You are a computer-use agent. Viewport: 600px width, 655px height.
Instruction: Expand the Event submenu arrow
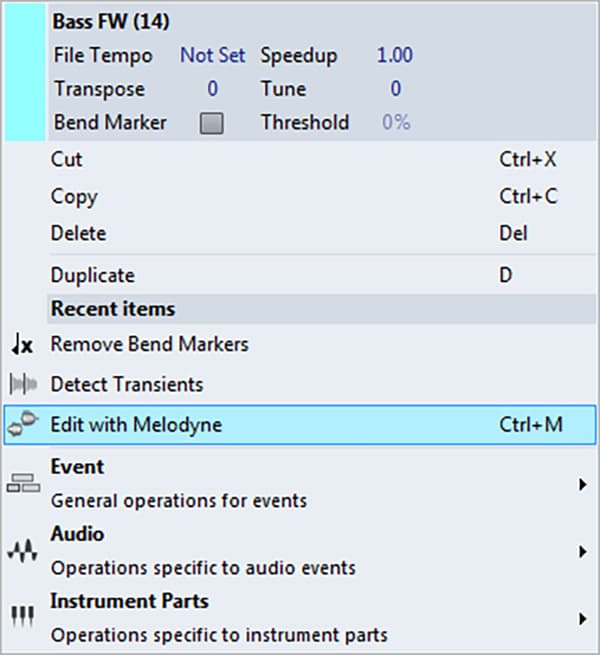click(582, 485)
